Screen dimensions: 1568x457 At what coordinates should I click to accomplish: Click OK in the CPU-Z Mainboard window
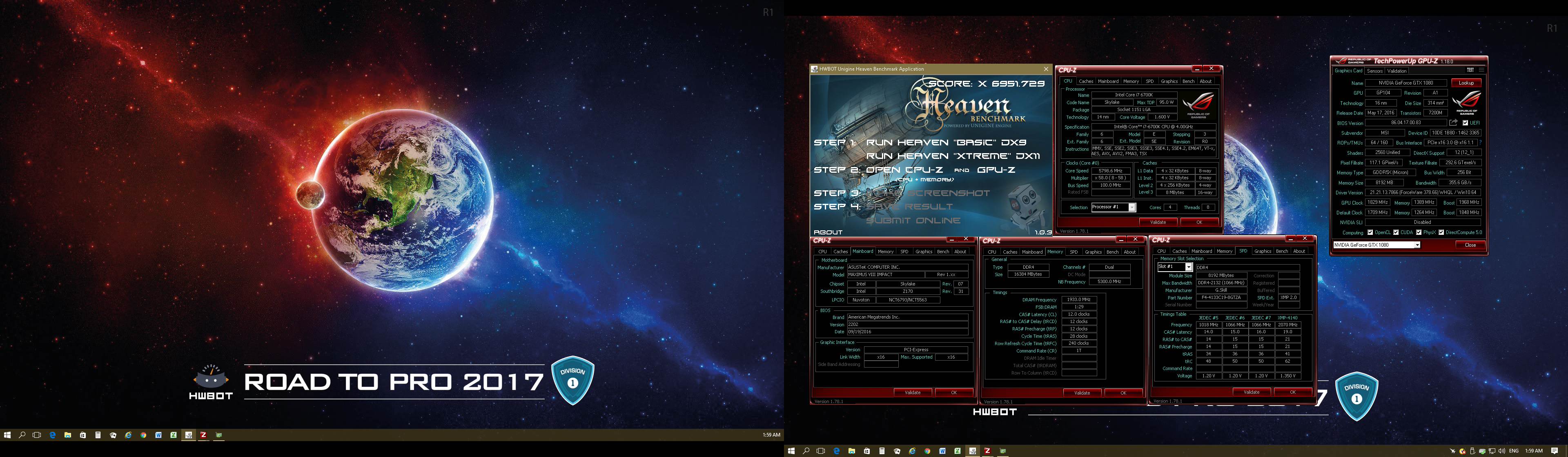tap(954, 392)
